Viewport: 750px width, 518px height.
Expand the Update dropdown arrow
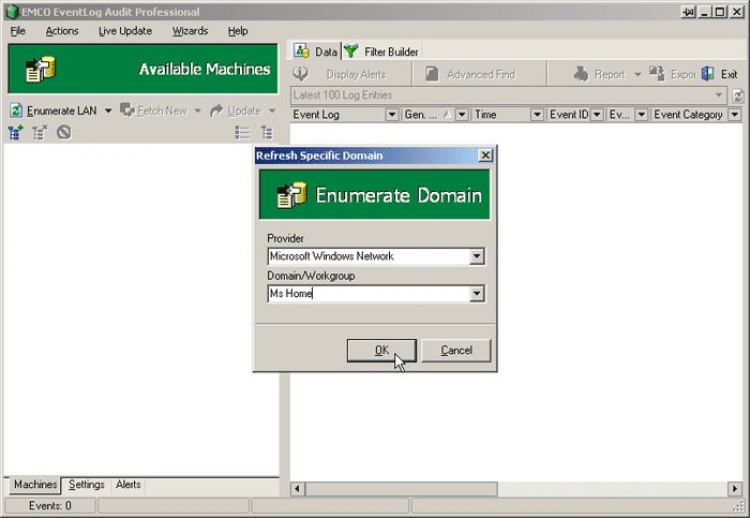point(272,111)
